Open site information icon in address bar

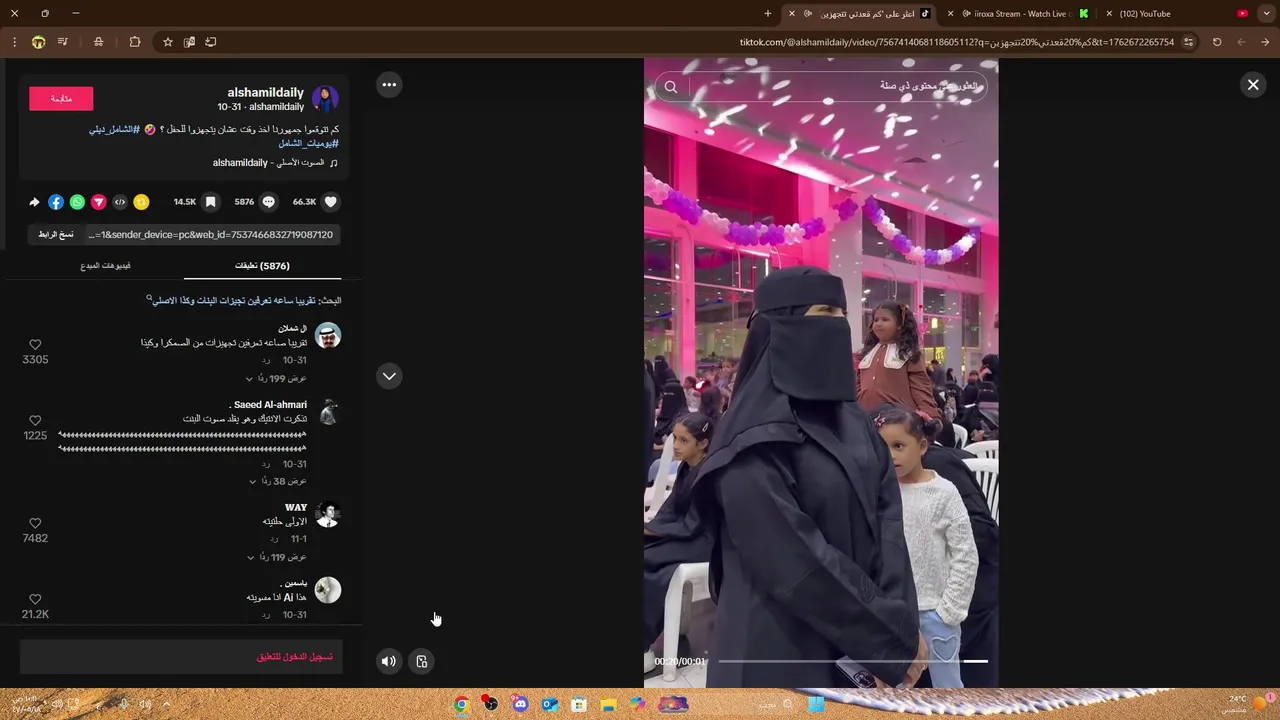[x=1188, y=42]
